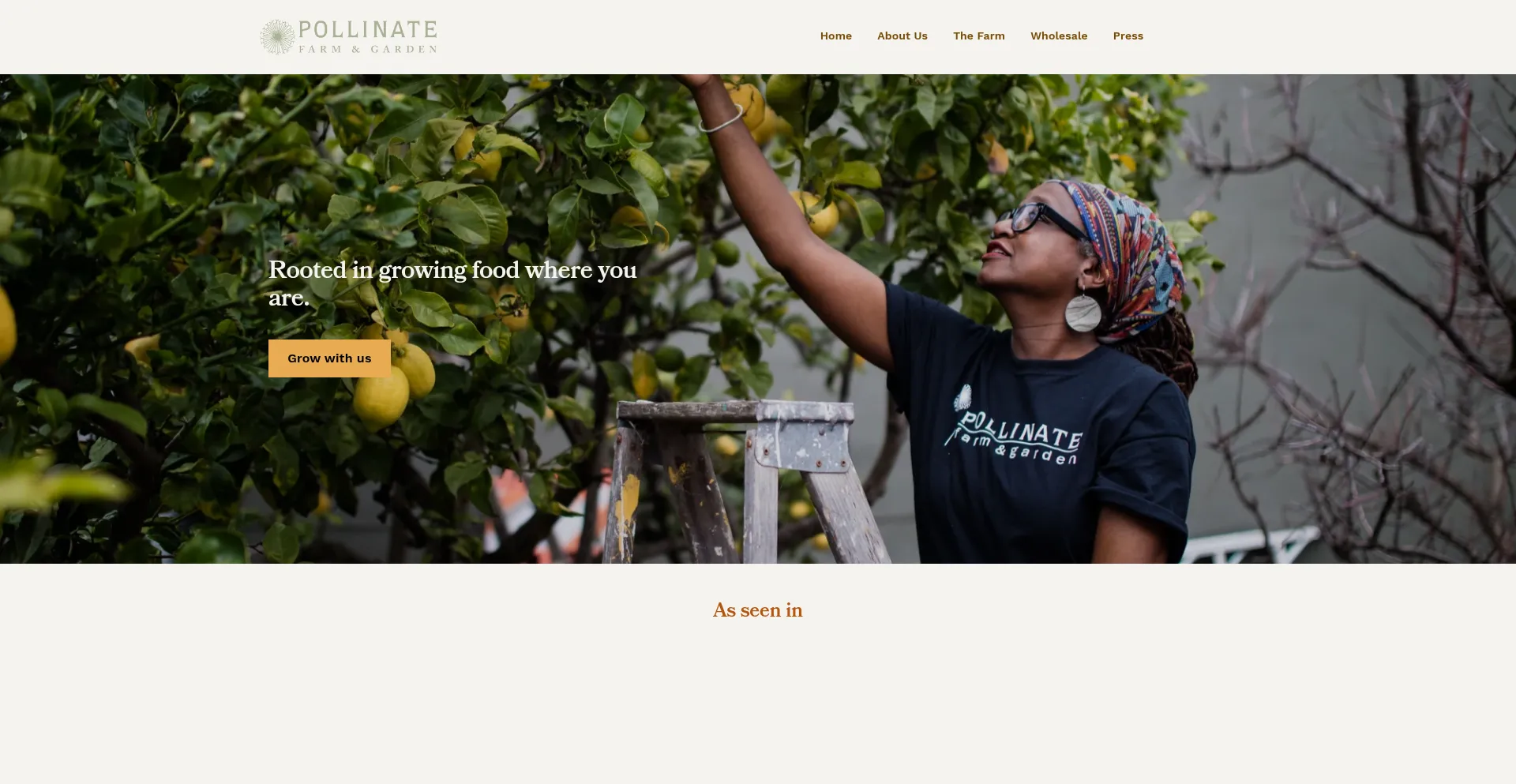Open the Home nav link
Viewport: 1516px width, 784px height.
tap(835, 36)
